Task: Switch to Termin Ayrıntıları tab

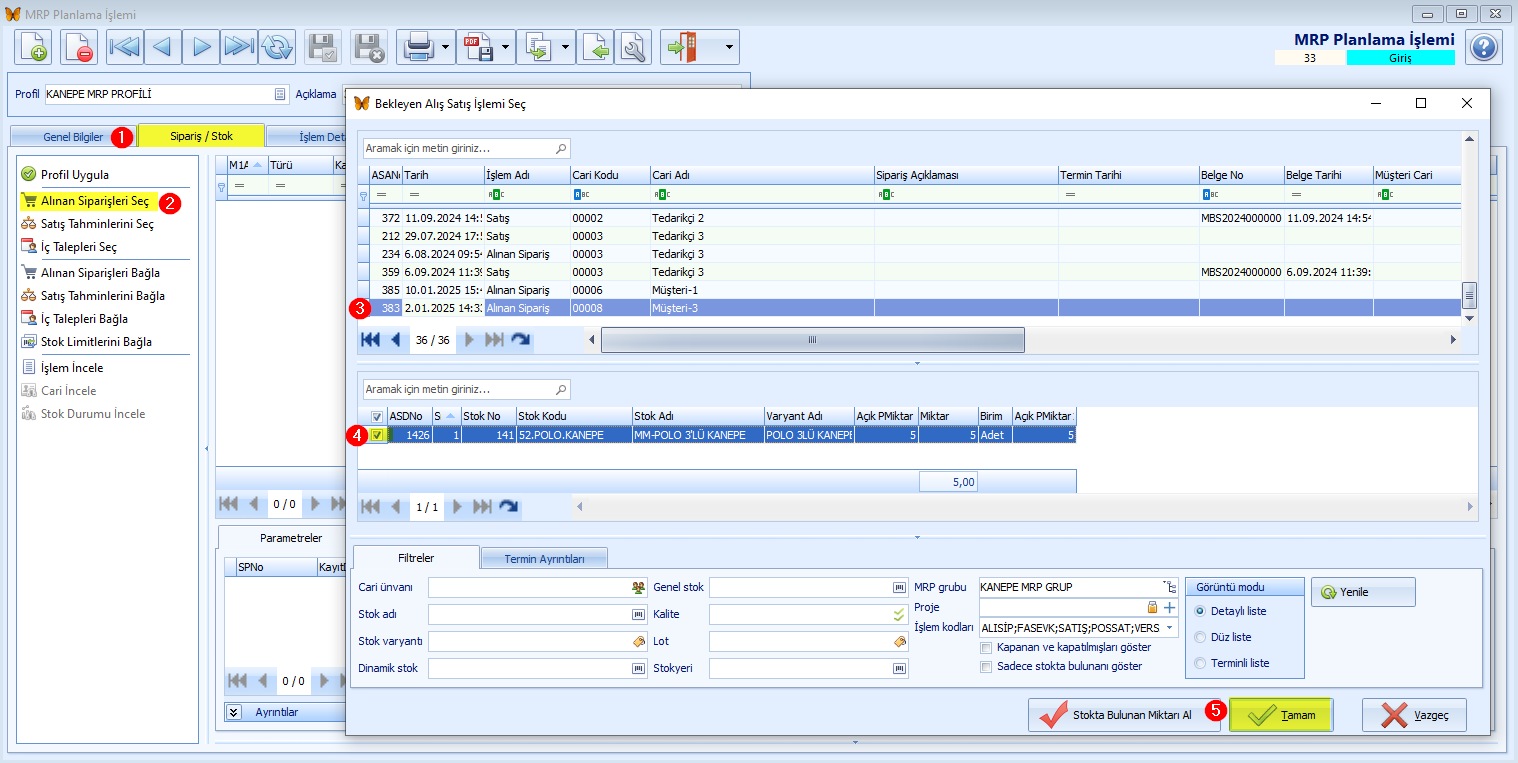Action: 544,558
